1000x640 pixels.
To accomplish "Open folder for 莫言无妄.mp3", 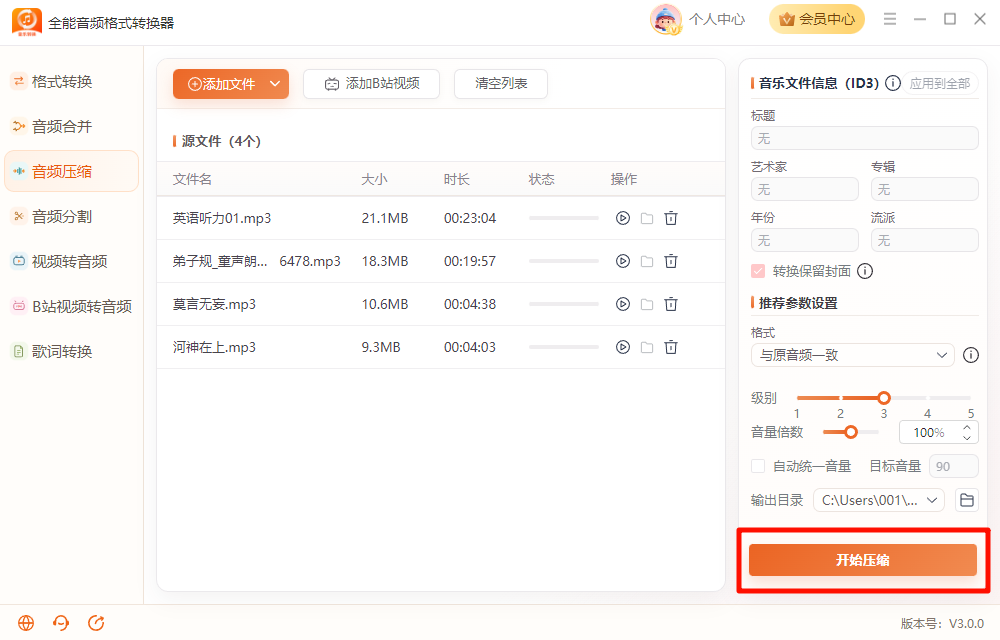I will click(x=647, y=304).
